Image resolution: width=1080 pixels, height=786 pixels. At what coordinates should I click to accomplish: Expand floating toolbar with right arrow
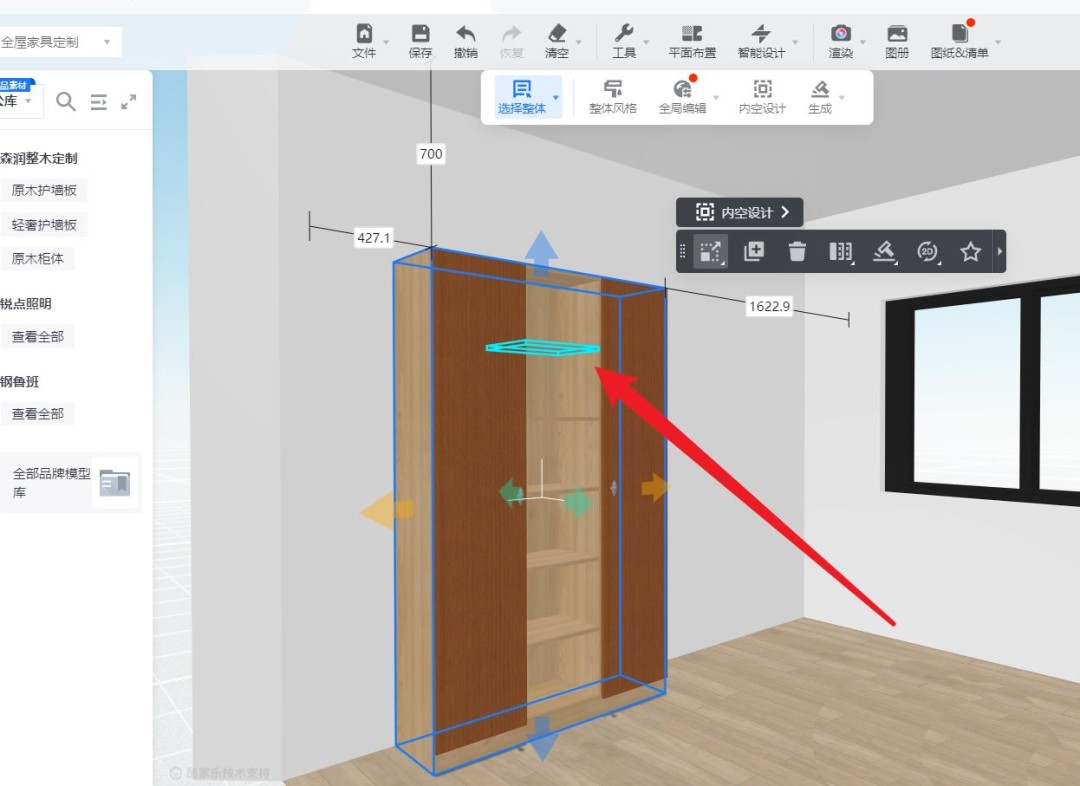tap(999, 252)
